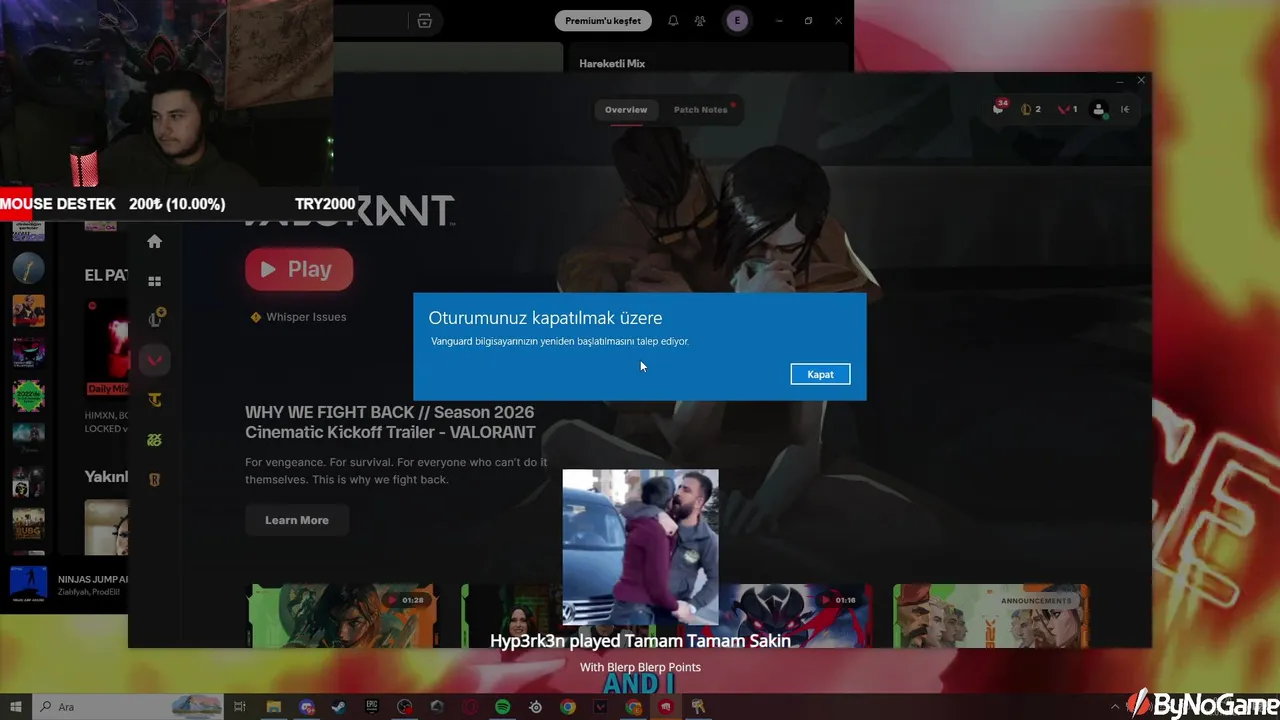Click the Windows taskbar search box Ara
Screen dimensions: 1280x720
[x=128, y=707]
